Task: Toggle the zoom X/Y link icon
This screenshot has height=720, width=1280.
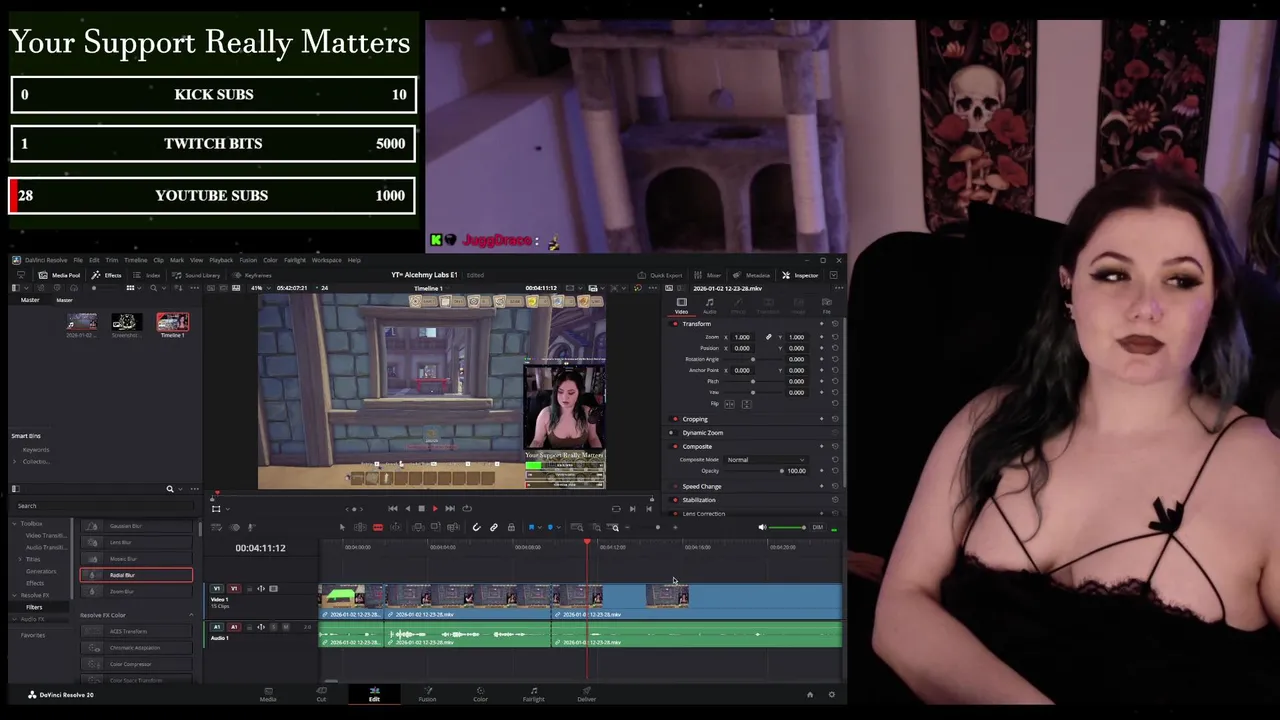Action: tap(768, 337)
